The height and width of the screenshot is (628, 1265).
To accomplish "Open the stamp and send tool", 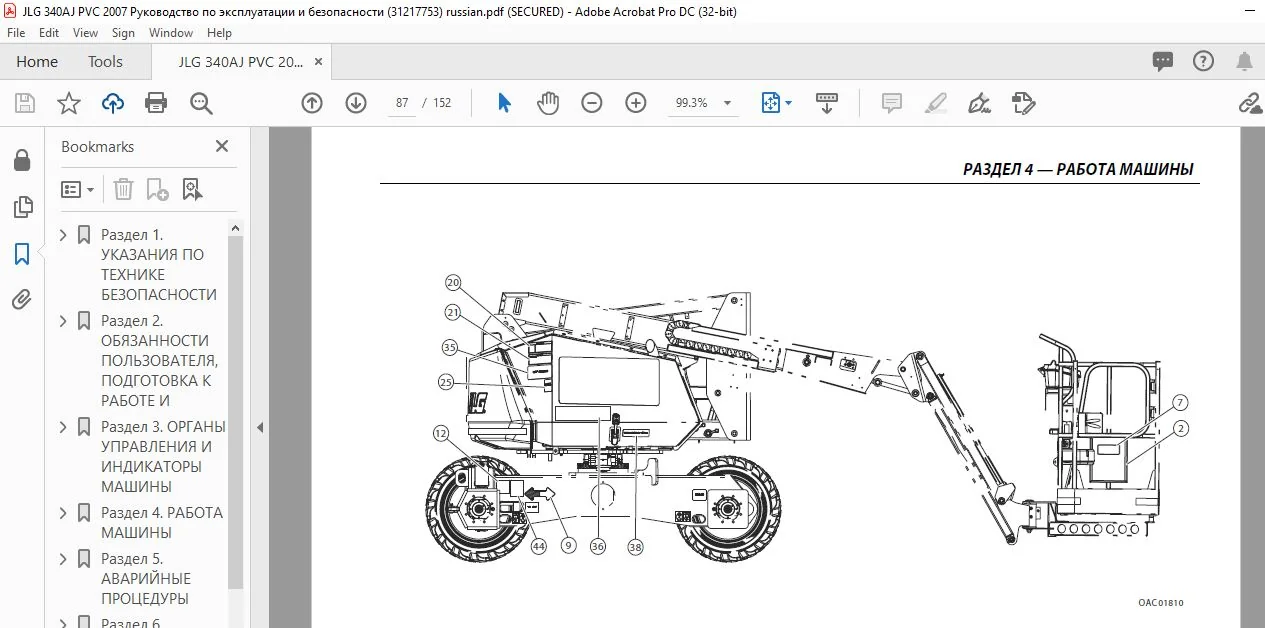I will [x=1023, y=103].
